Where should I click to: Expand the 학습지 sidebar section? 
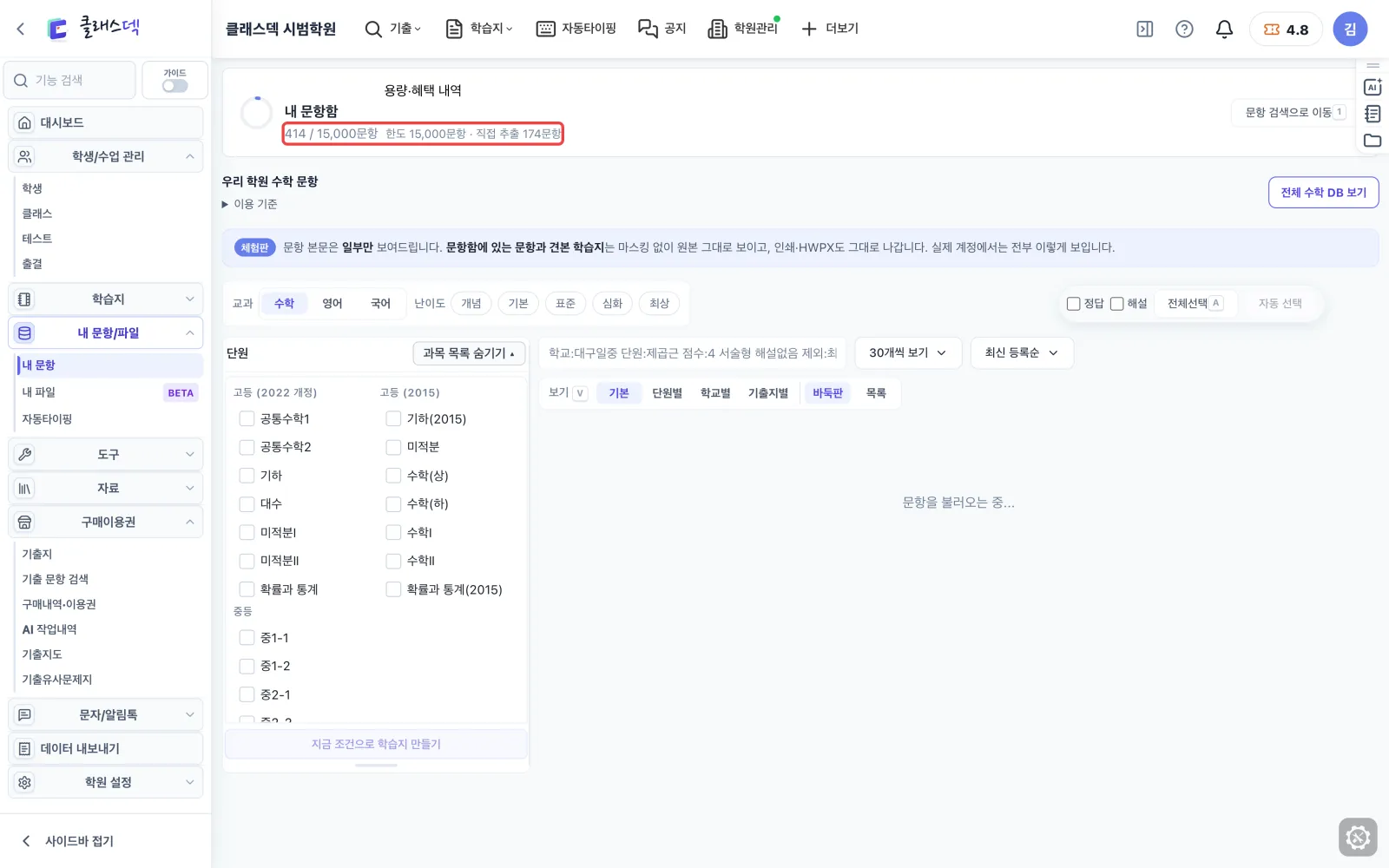[106, 299]
